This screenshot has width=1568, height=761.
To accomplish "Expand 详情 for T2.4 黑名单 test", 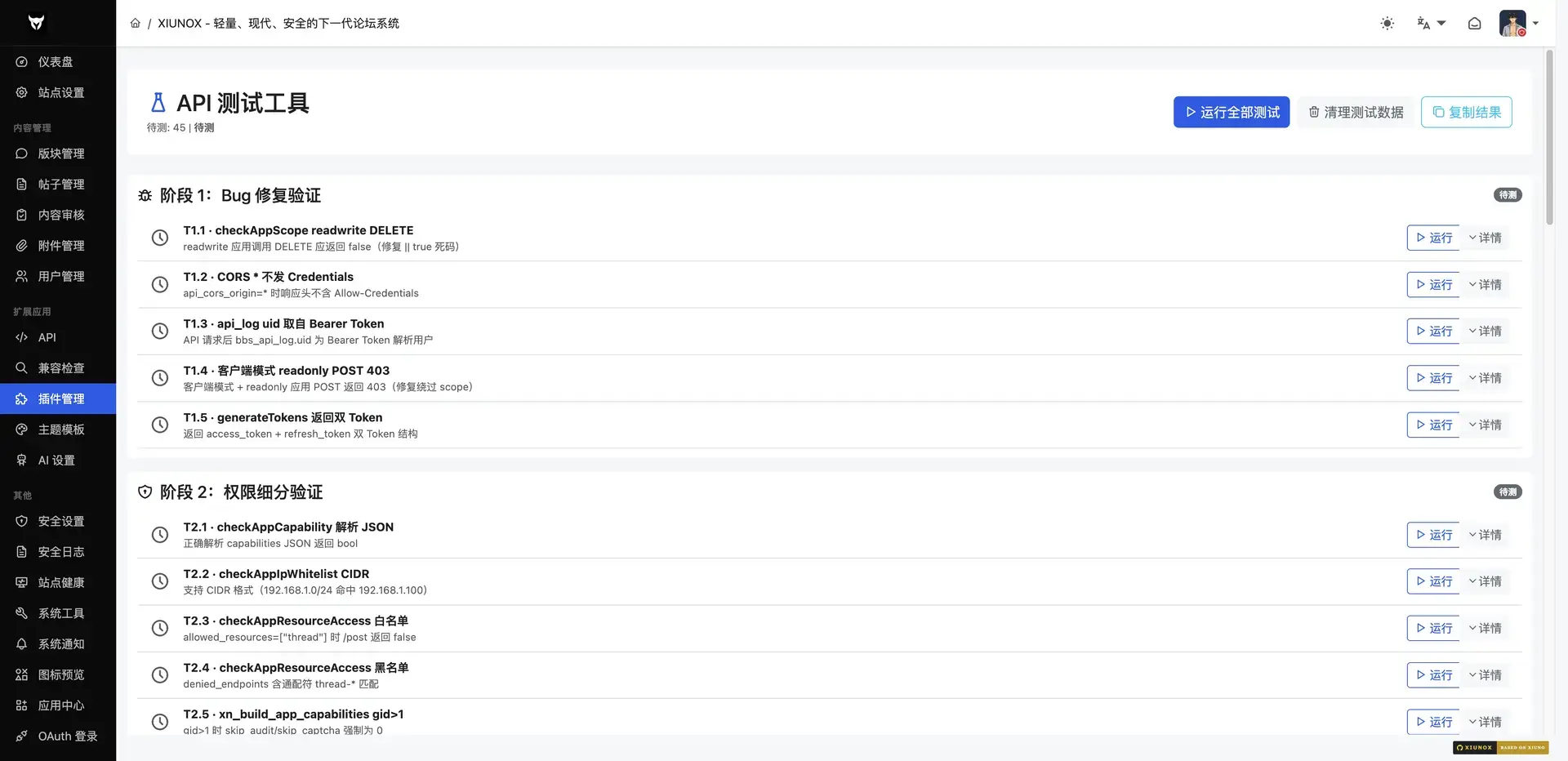I will click(x=1485, y=675).
